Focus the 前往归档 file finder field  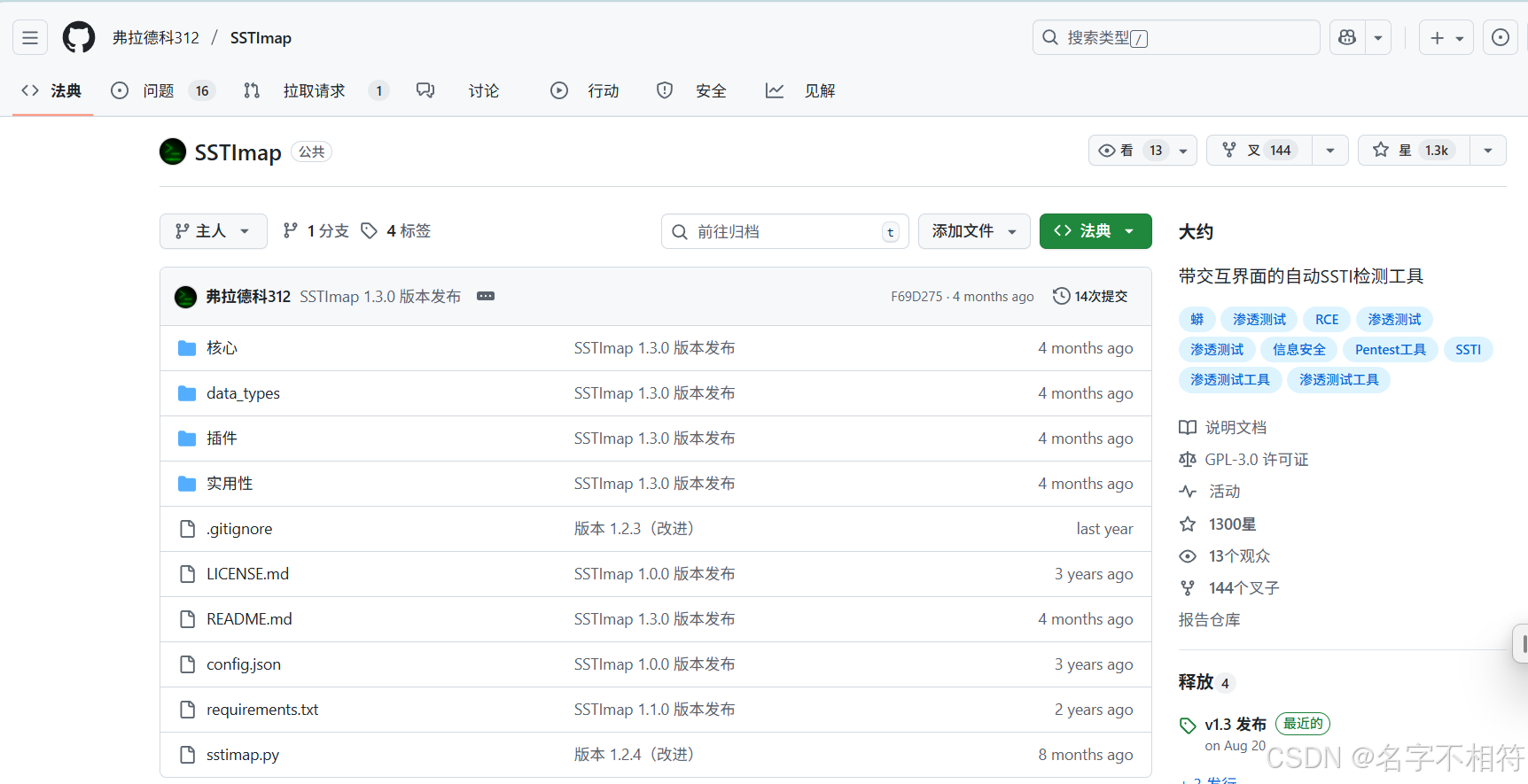pos(785,231)
